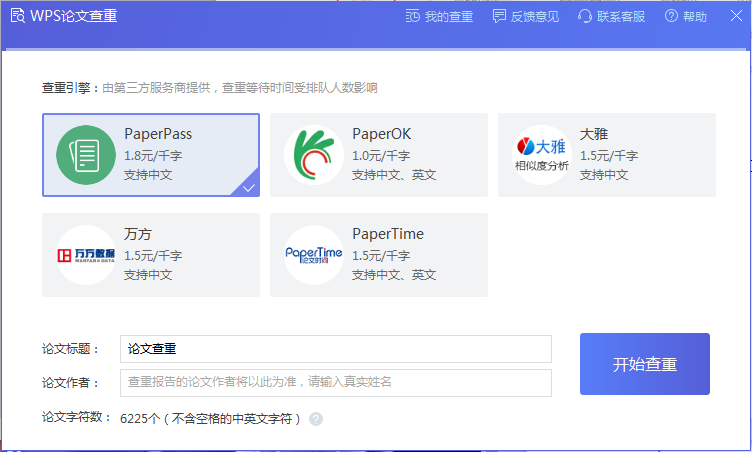Select the PaperOK engine card
The image size is (752, 452).
[x=379, y=155]
